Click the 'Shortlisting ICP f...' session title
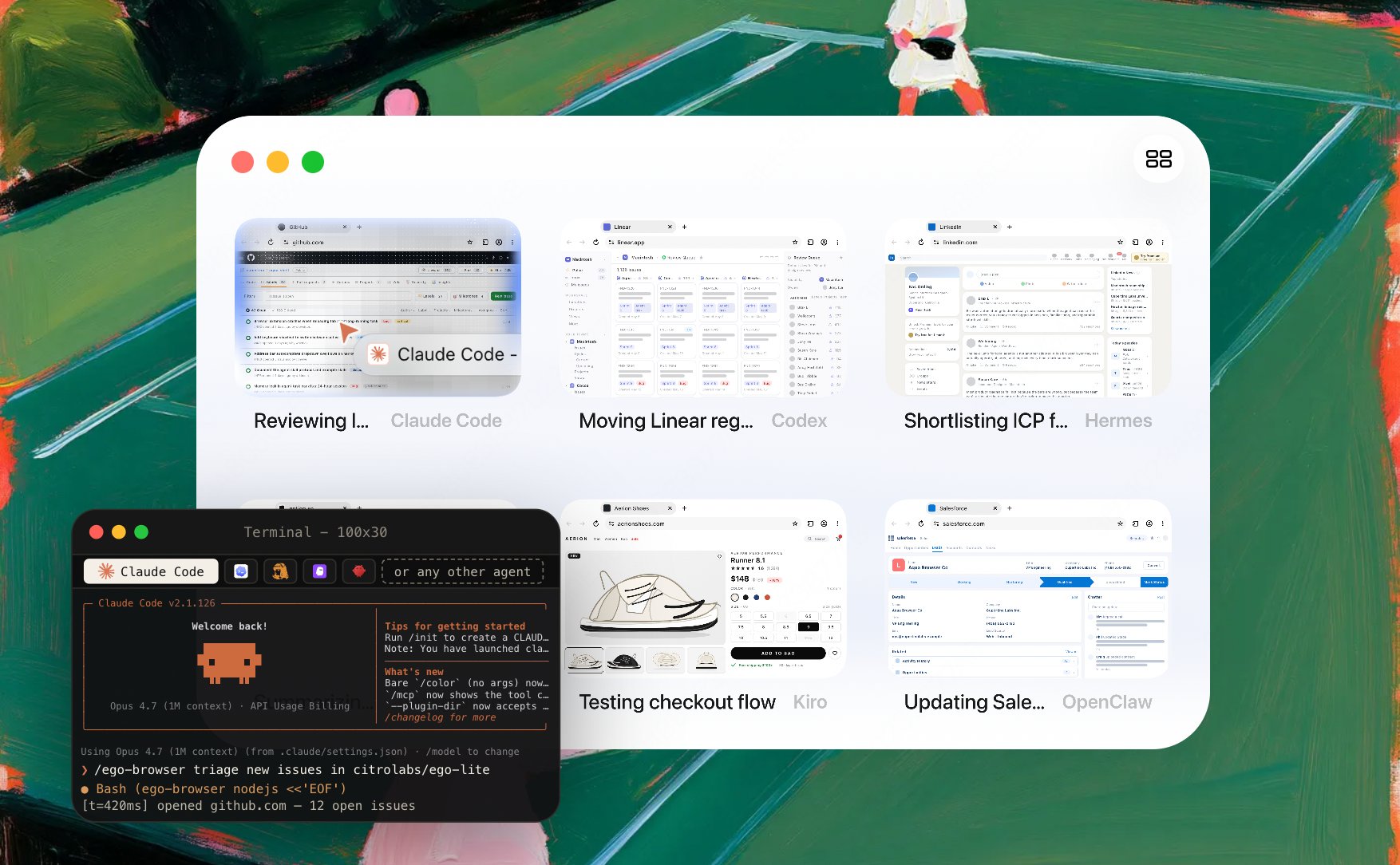Viewport: 1400px width, 865px height. [x=986, y=421]
